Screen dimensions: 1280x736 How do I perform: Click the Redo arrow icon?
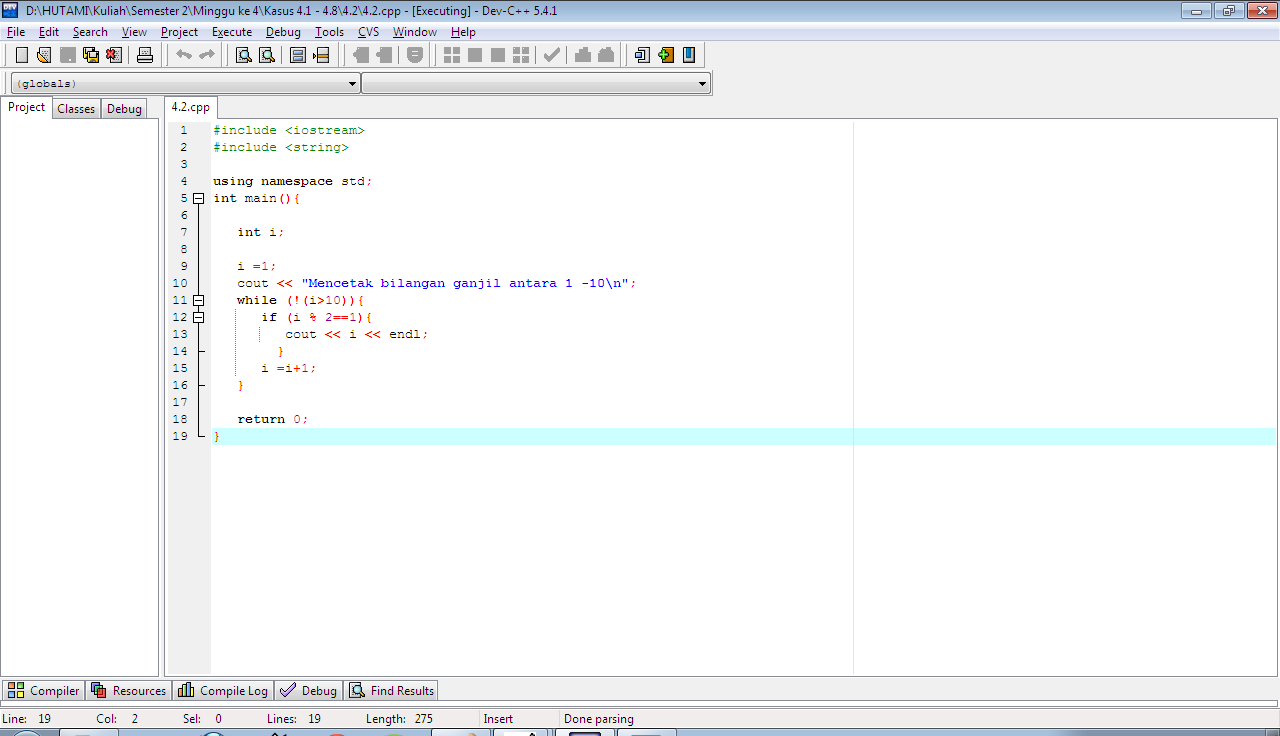(207, 55)
